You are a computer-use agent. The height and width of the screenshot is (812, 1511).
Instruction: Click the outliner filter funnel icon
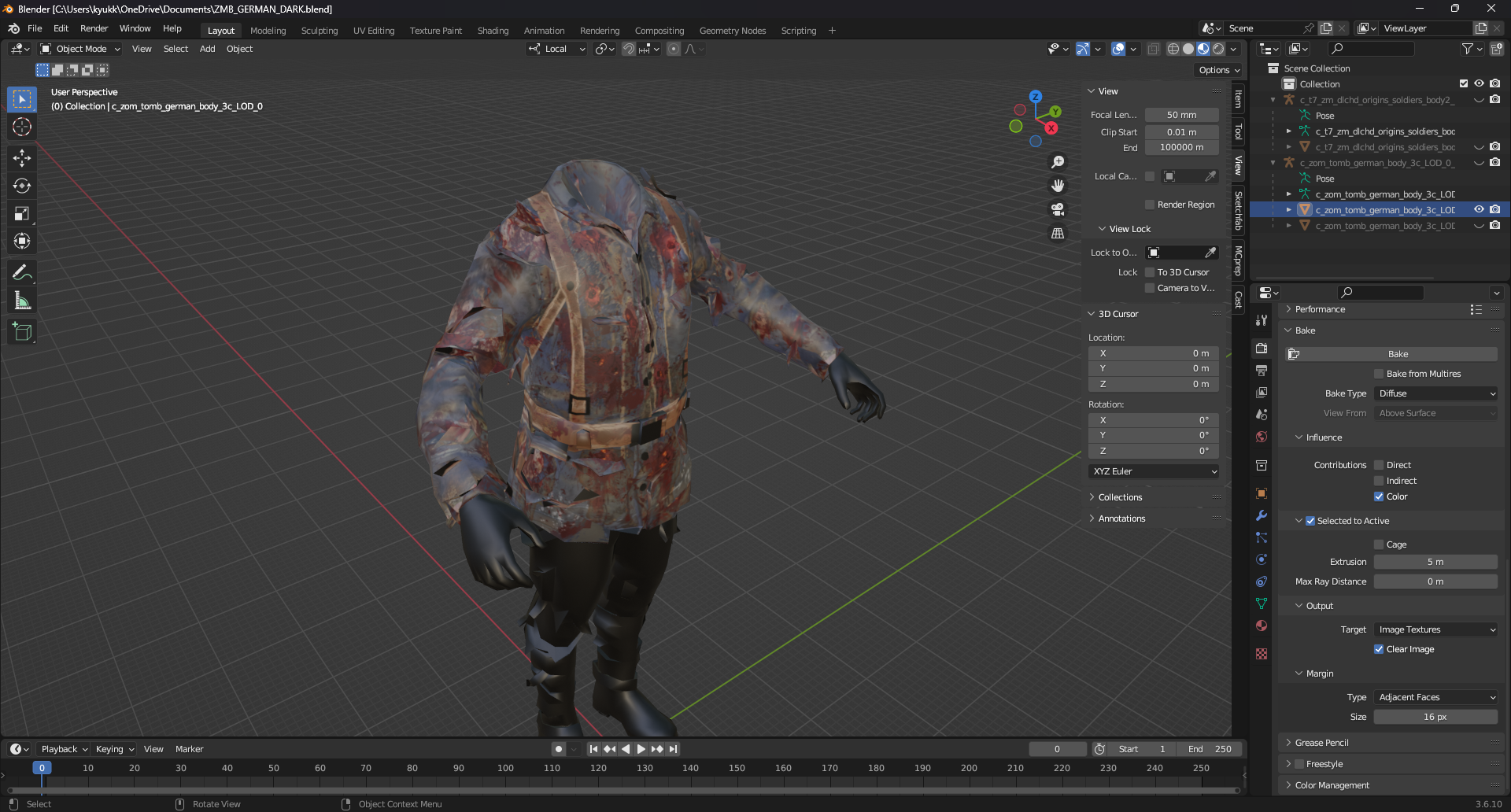1467,49
